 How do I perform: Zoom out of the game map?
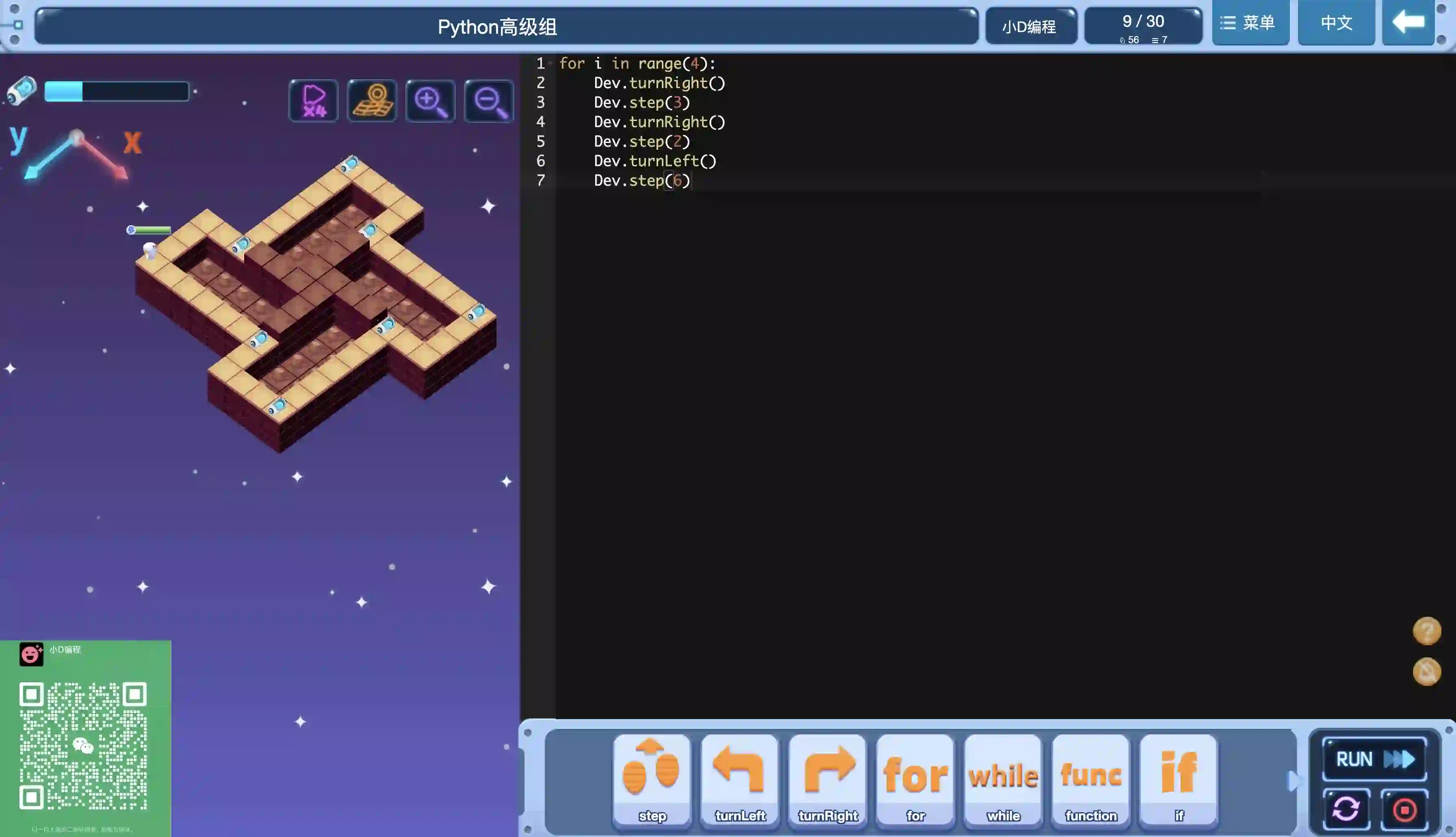[x=489, y=101]
